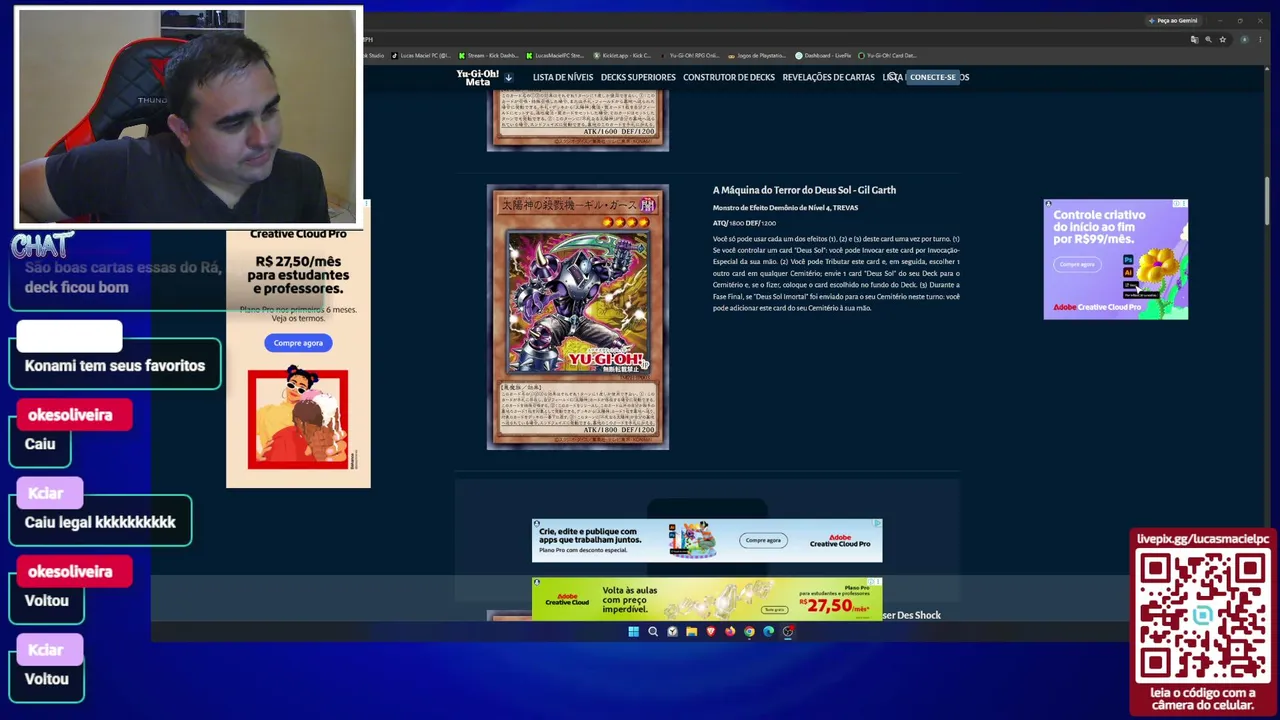Open the Stream - Kick Dashboard bookmark
The height and width of the screenshot is (720, 1280).
488,55
